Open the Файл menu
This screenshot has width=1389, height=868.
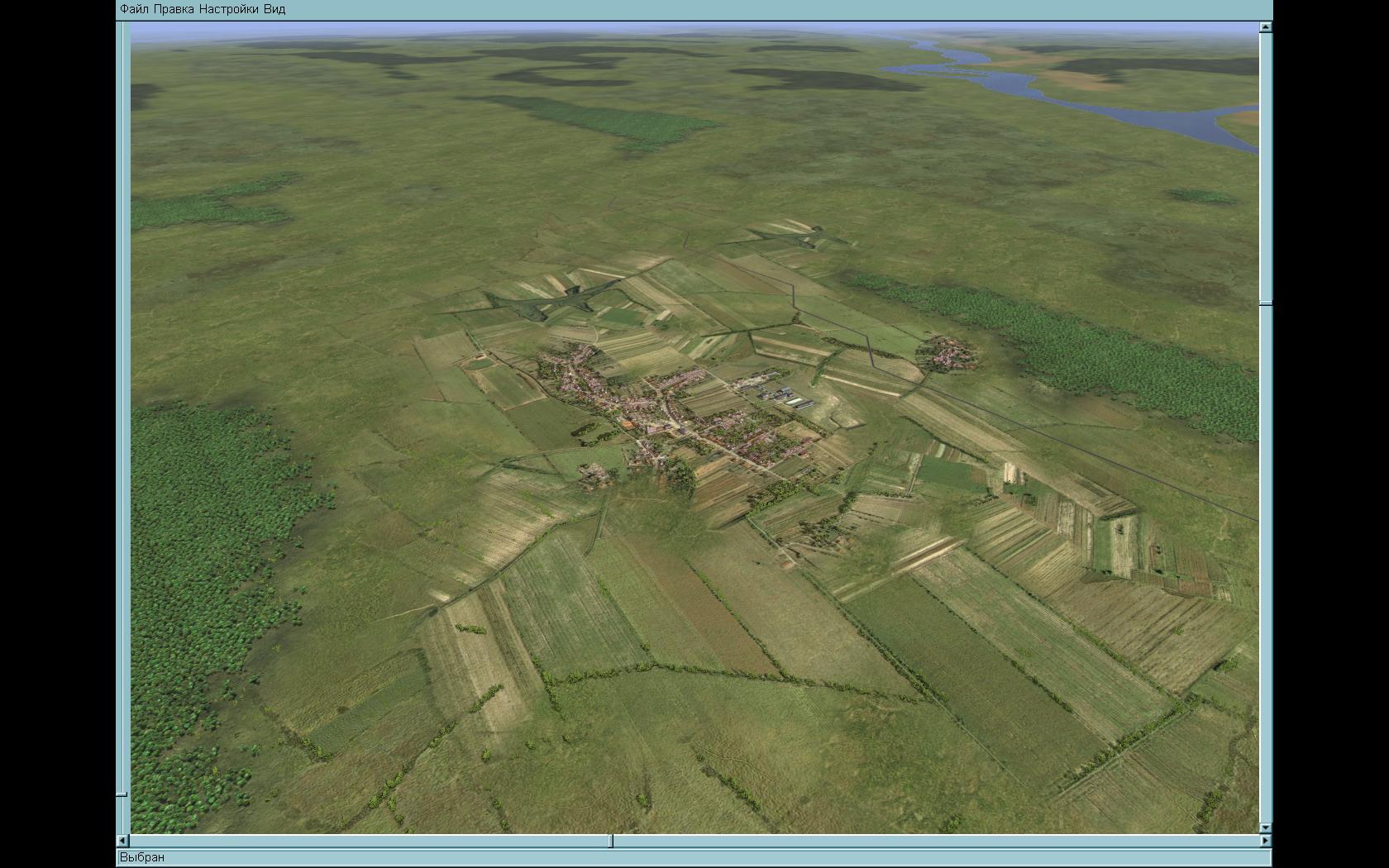[134, 9]
